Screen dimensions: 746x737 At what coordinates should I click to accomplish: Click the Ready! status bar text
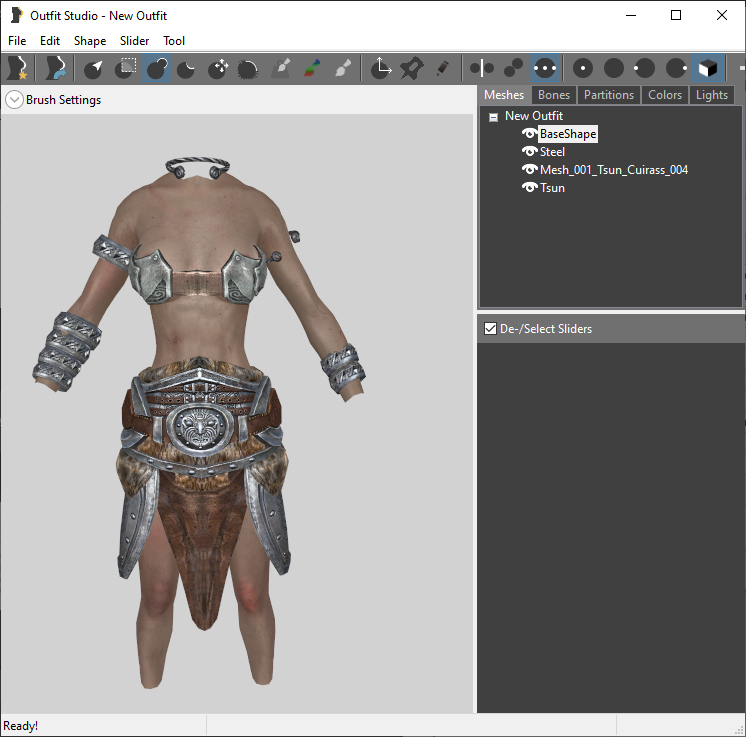point(20,726)
